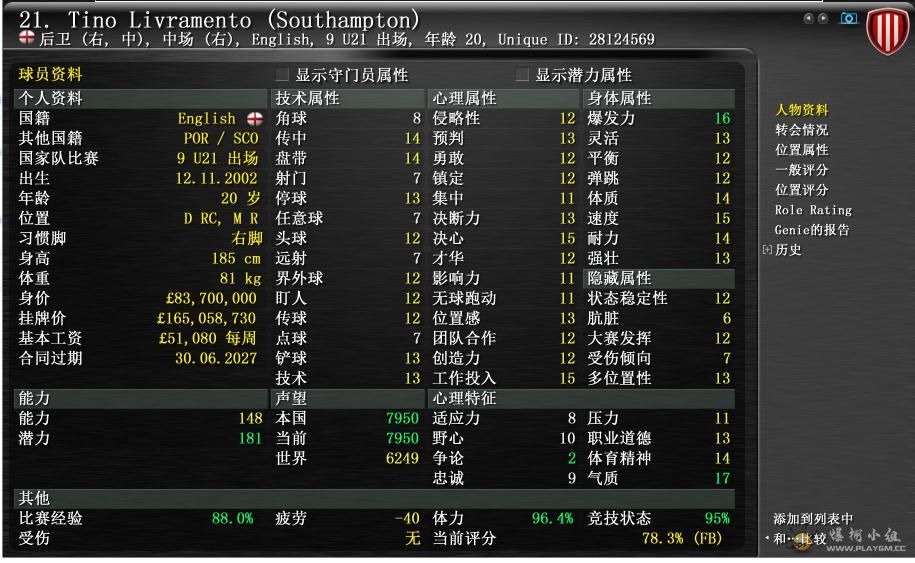Select the 球员资料 heading
This screenshot has height=563, width=915.
point(50,74)
